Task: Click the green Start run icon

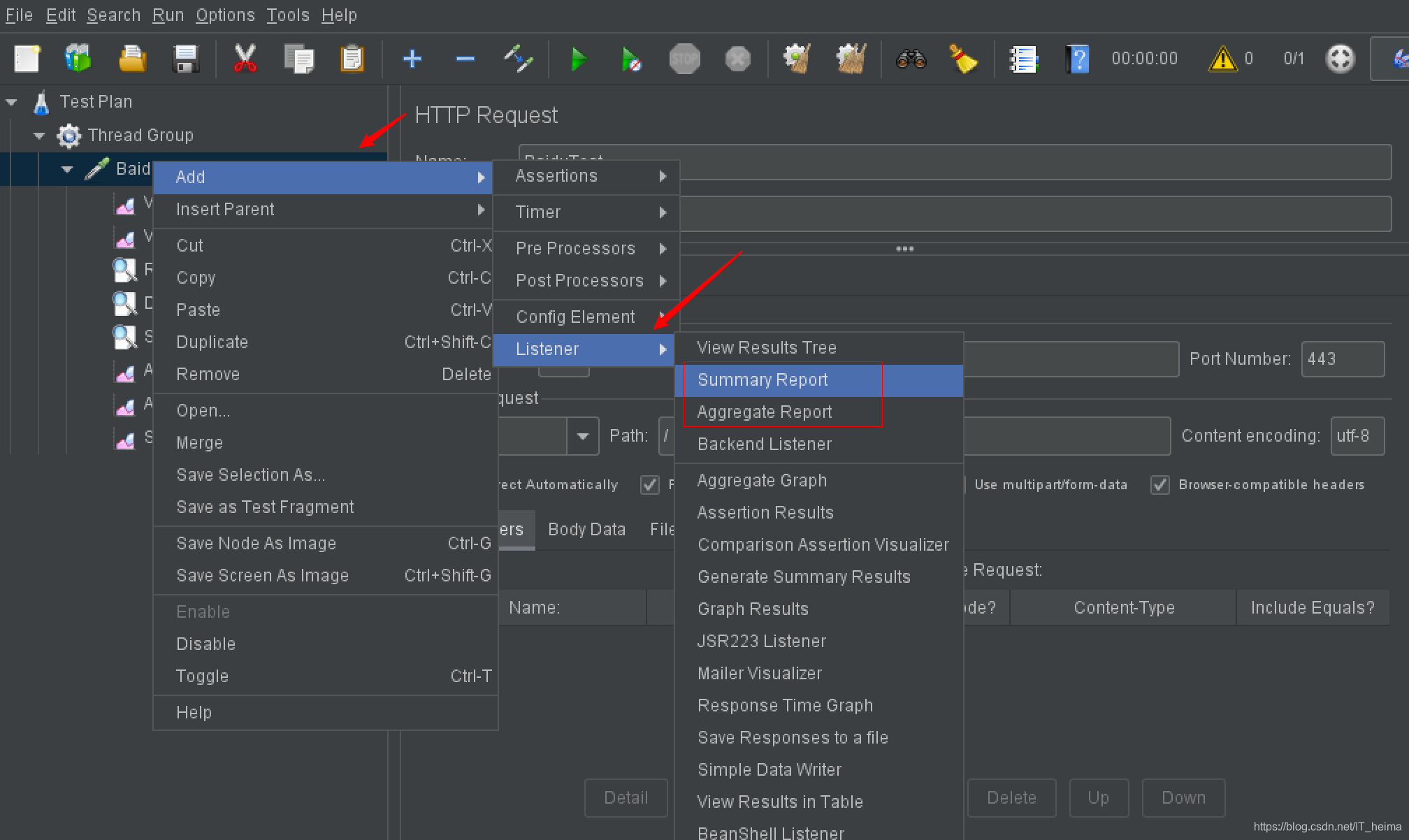Action: [x=578, y=59]
